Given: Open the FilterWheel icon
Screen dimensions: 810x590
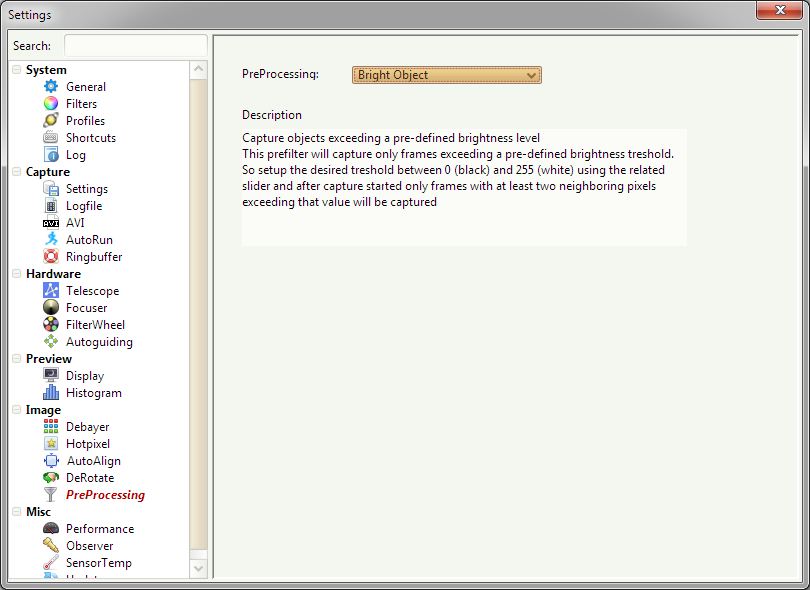Looking at the screenshot, I should [x=51, y=324].
